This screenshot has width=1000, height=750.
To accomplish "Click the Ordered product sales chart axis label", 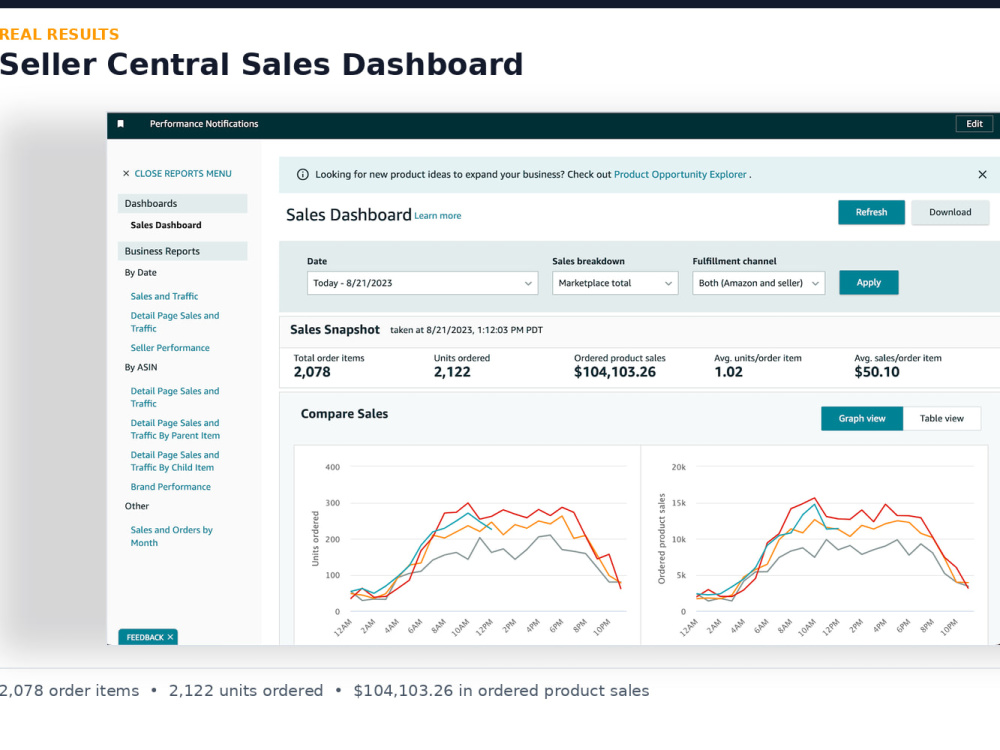I will (x=661, y=539).
